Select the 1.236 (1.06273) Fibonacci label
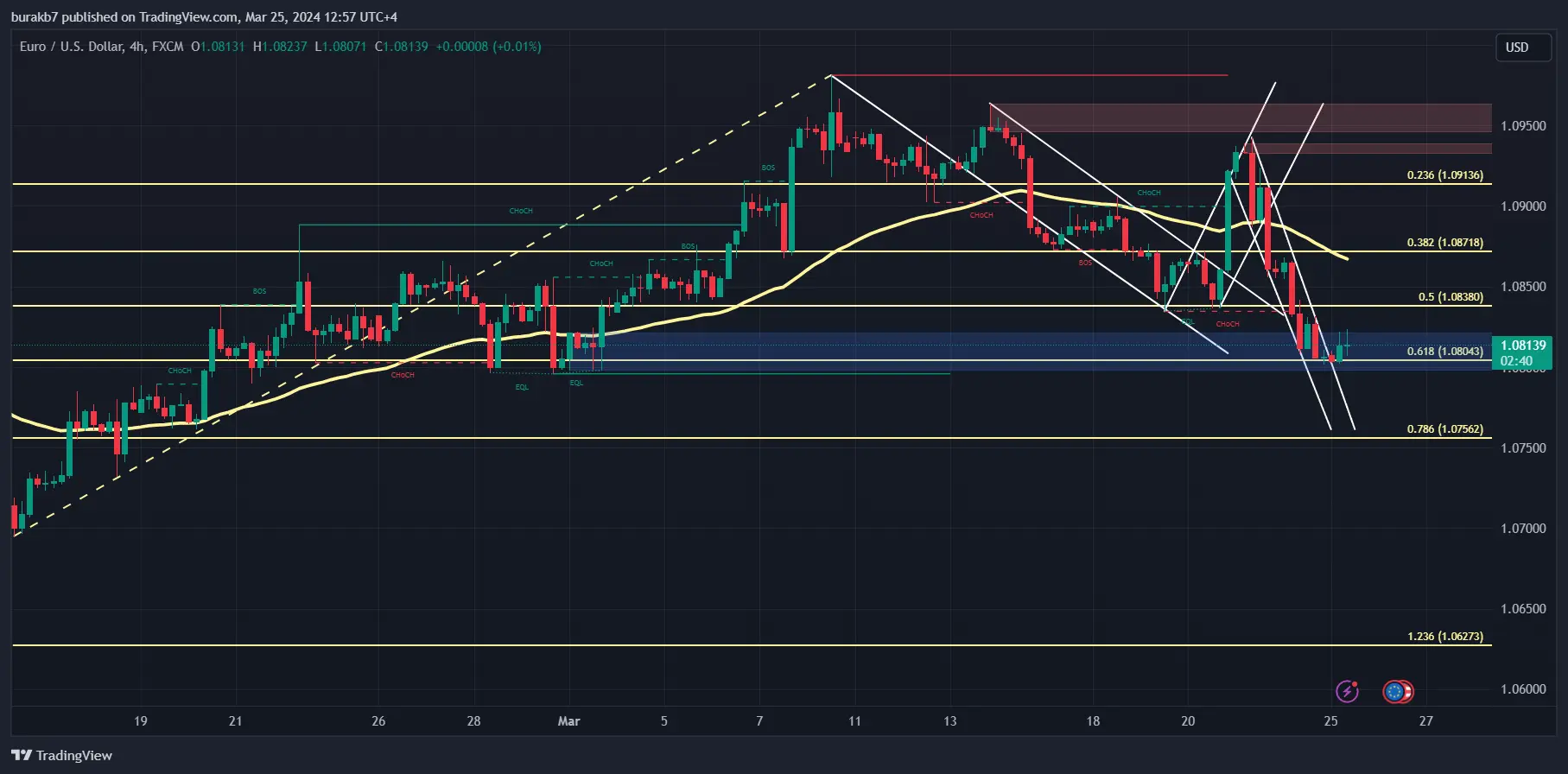 (x=1444, y=637)
